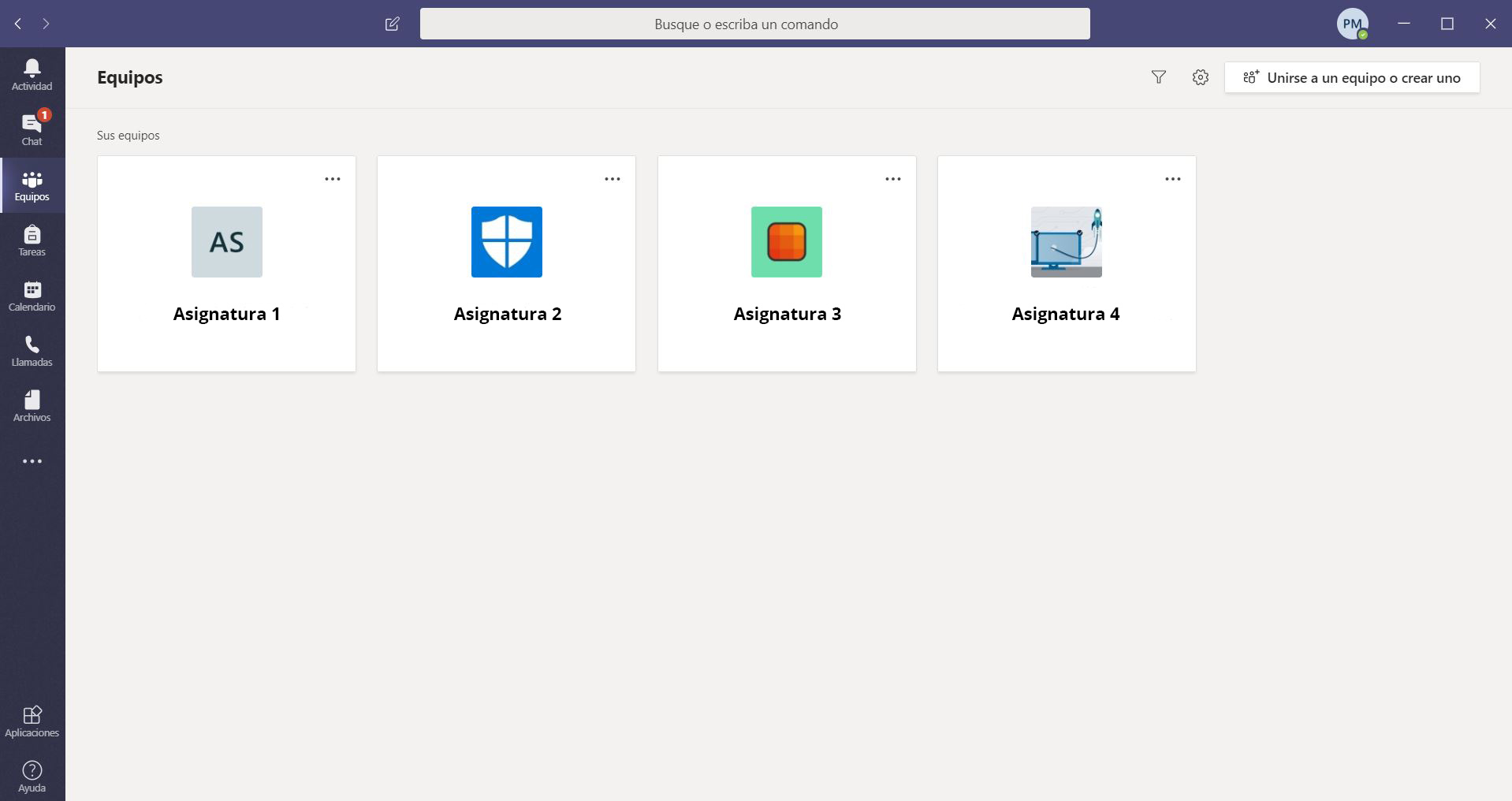Click the filter teams funnel icon
The image size is (1512, 801).
(1158, 77)
